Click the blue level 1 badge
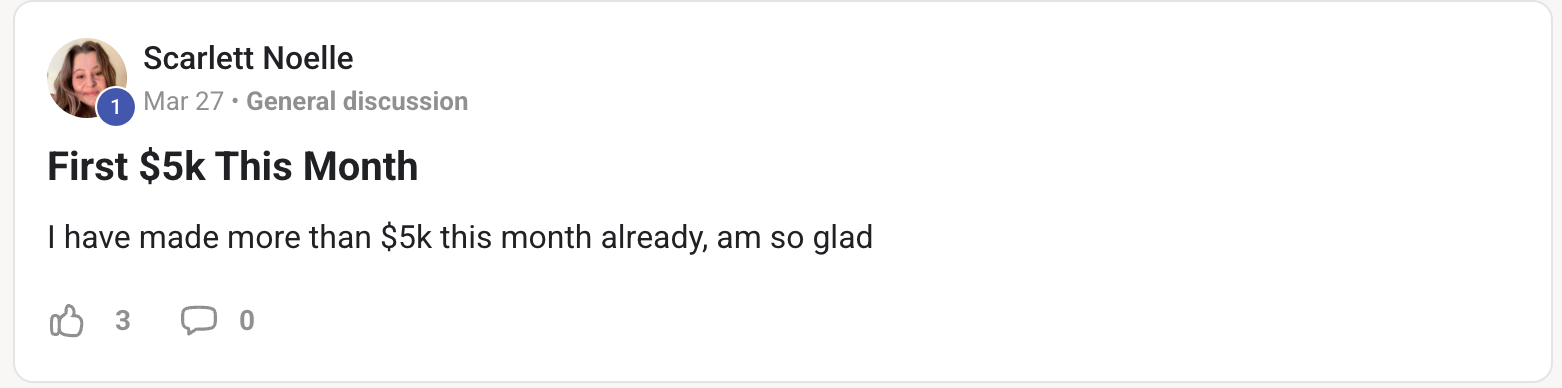This screenshot has width=1562, height=388. (115, 107)
